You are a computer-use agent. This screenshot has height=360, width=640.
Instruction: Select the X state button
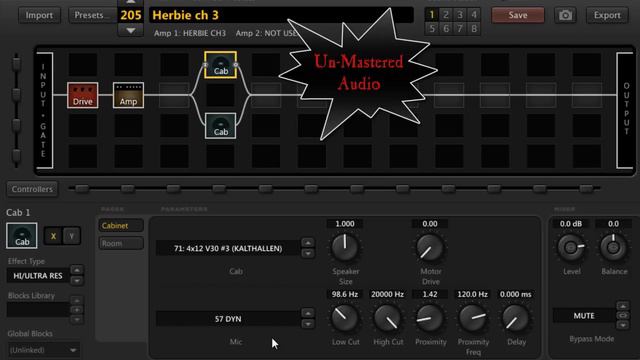pyautogui.click(x=53, y=236)
